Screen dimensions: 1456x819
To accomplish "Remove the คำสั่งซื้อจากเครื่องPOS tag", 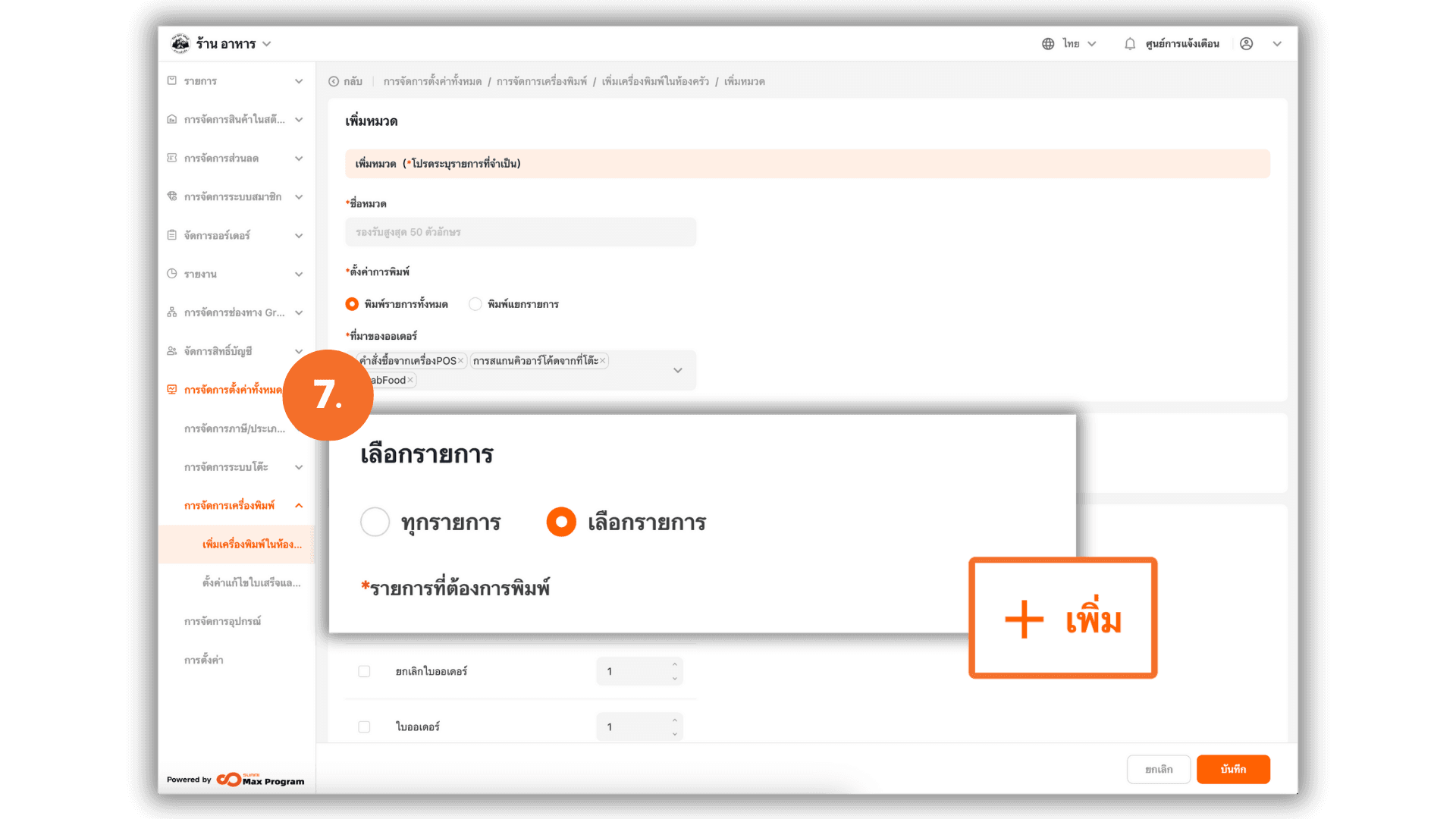I will pos(460,361).
